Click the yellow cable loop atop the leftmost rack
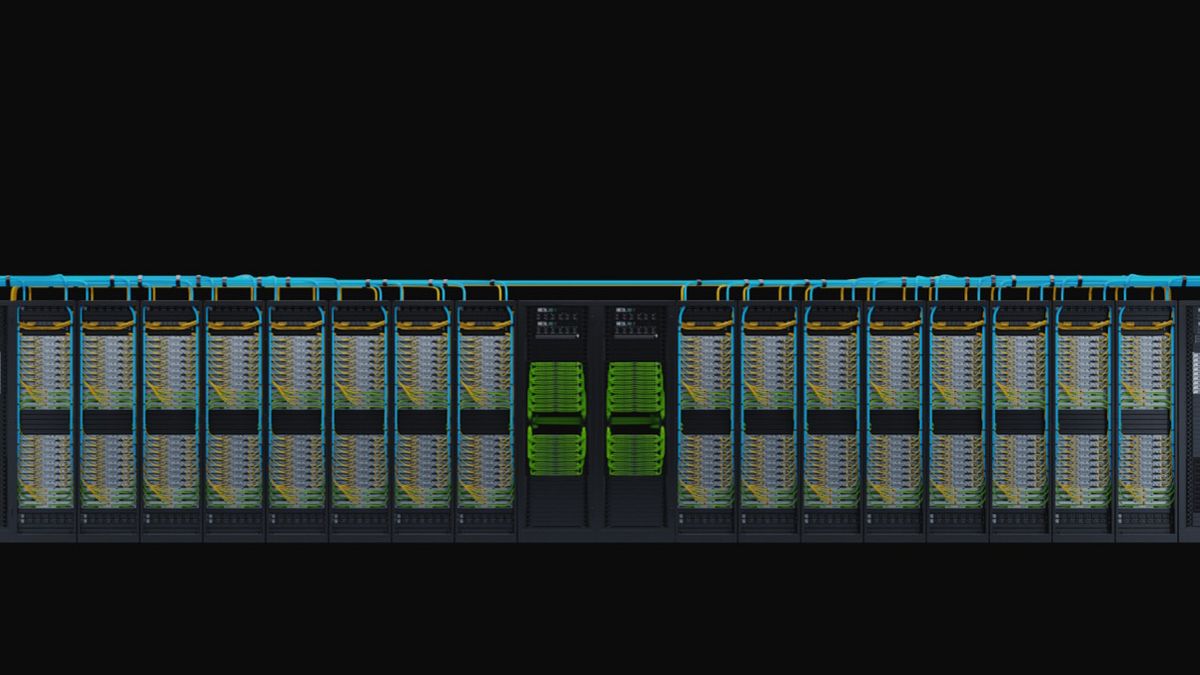Image resolution: width=1200 pixels, height=675 pixels. tap(46, 325)
